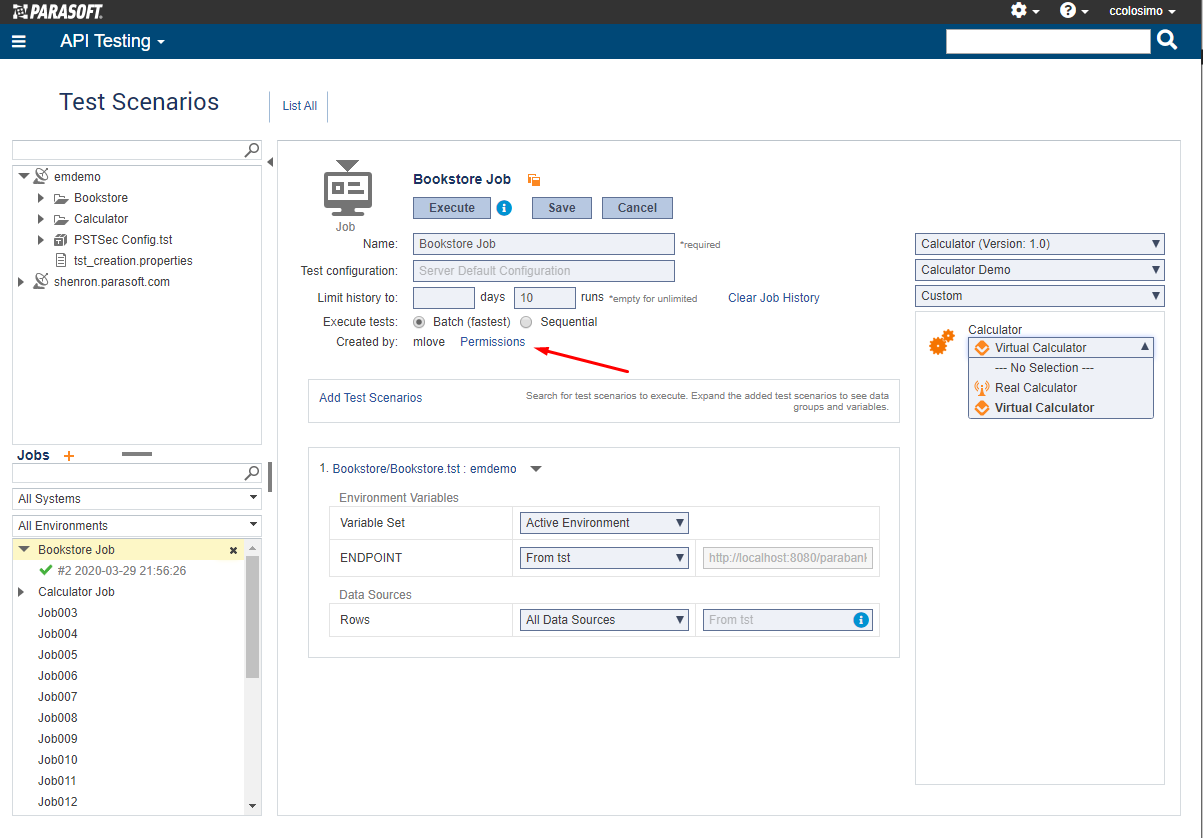This screenshot has height=838, width=1203.
Task: Click the info icon next to Execute
Action: pos(505,208)
